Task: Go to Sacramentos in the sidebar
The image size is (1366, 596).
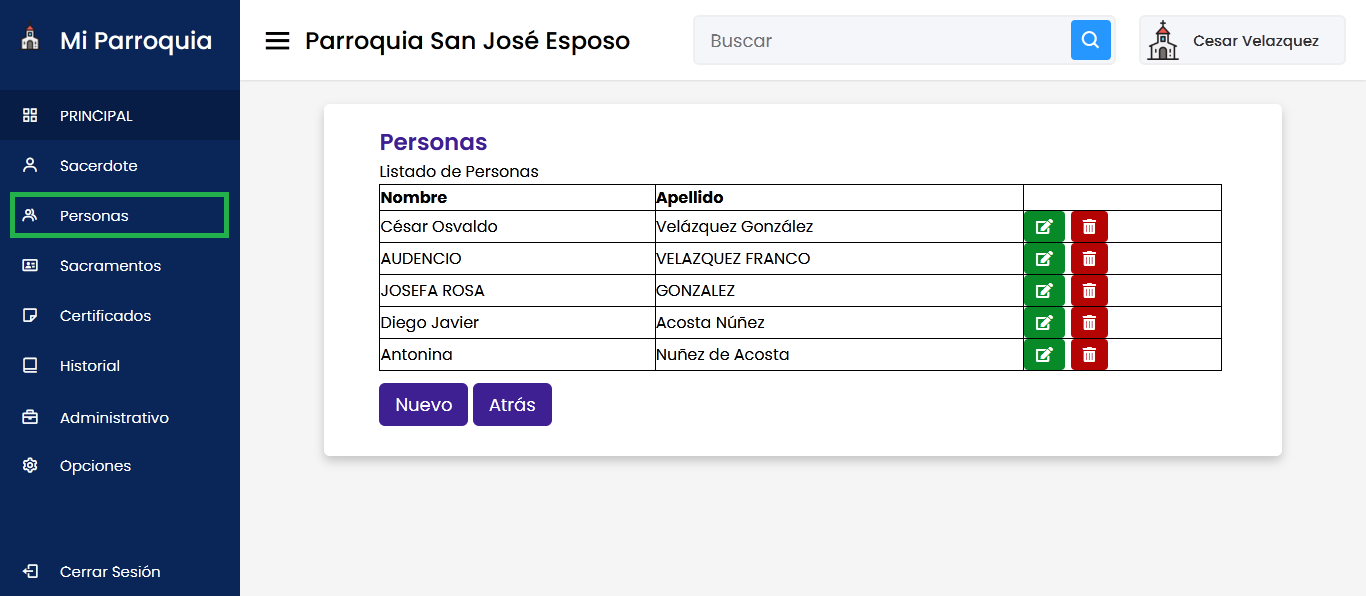Action: [x=110, y=266]
